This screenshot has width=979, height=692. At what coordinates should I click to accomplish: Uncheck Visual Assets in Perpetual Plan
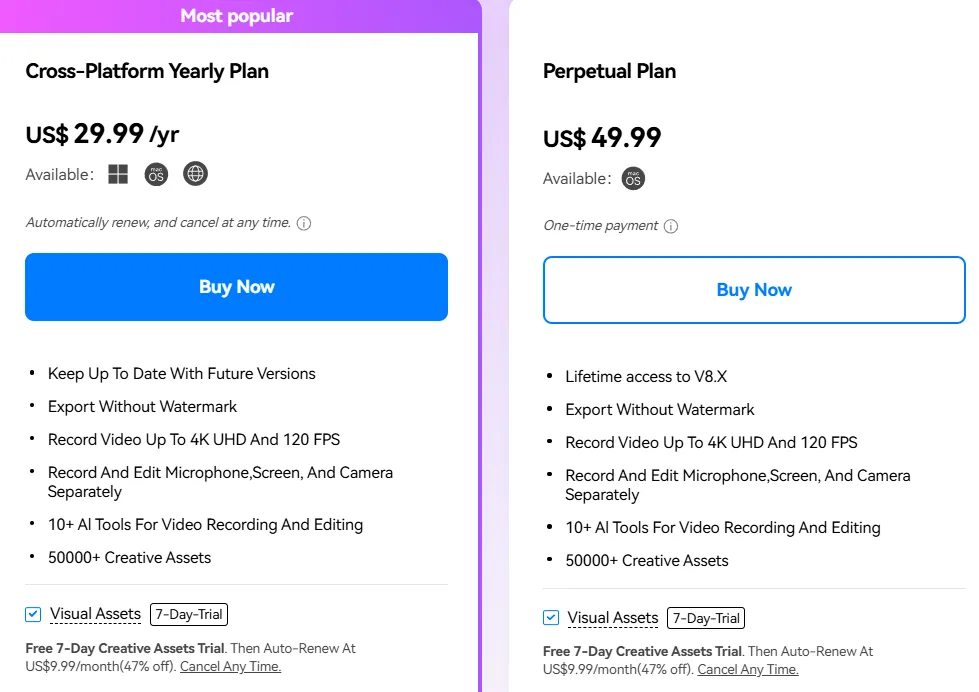(551, 618)
